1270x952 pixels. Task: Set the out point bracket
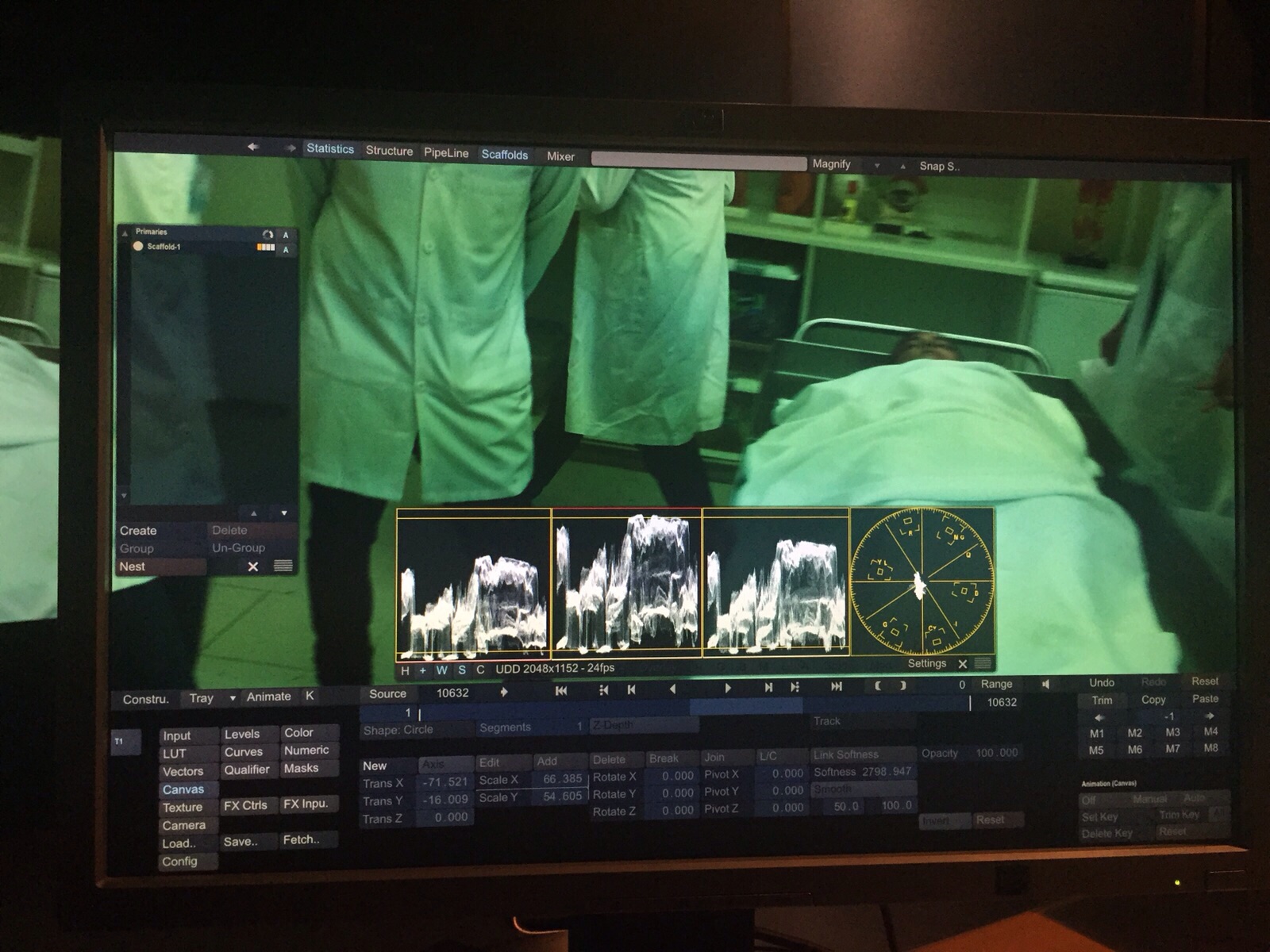pos(902,685)
